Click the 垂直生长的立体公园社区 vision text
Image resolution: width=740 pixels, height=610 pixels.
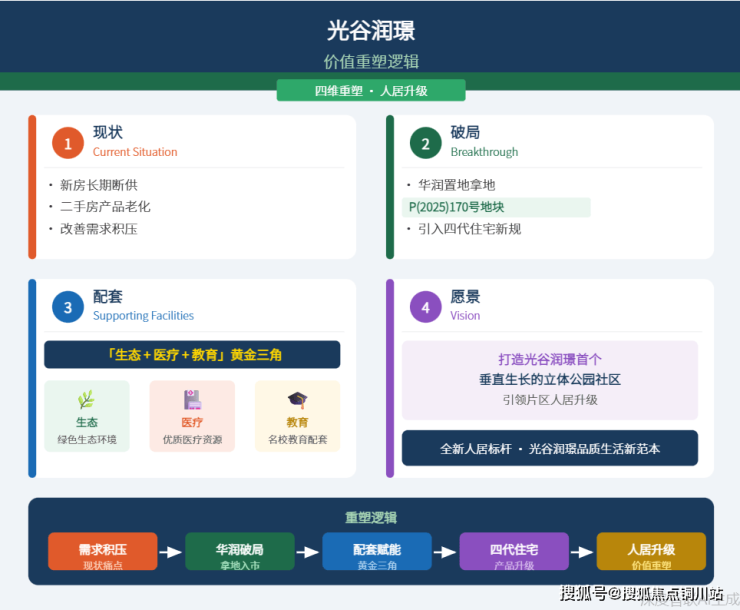pyautogui.click(x=550, y=379)
